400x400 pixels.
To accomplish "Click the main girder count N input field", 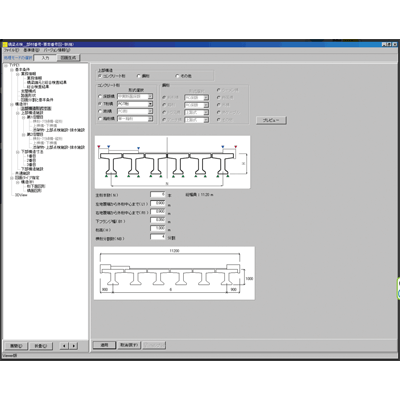I will (158, 194).
